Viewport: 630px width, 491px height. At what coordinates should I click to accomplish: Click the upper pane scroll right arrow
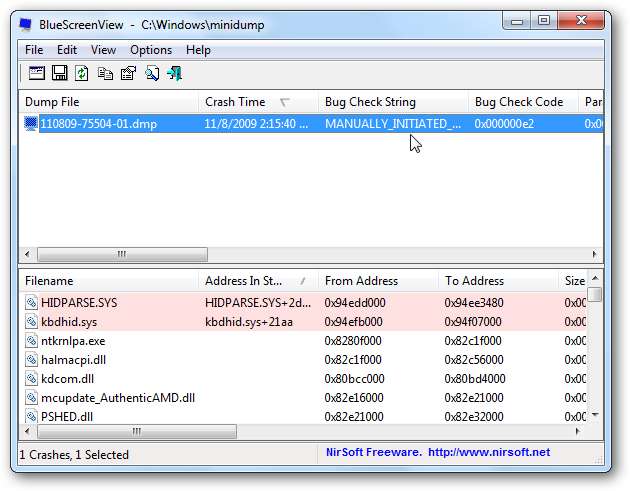tap(596, 254)
